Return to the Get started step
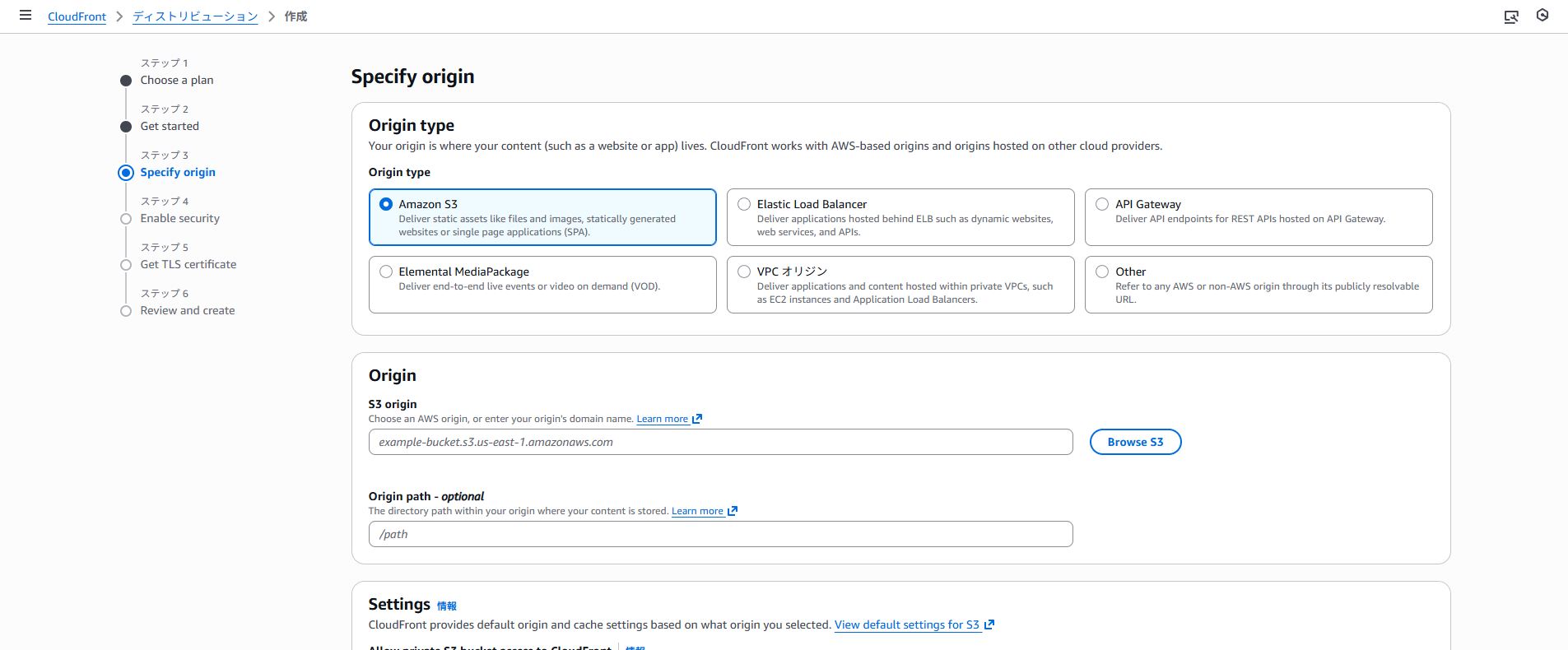This screenshot has width=1568, height=650. (x=170, y=126)
